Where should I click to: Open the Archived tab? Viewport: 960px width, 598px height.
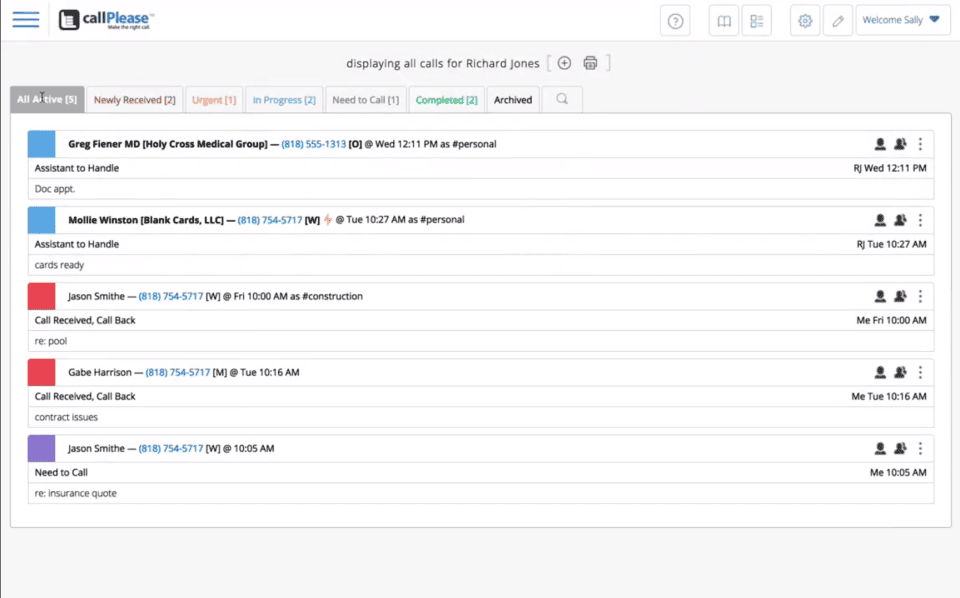(513, 100)
